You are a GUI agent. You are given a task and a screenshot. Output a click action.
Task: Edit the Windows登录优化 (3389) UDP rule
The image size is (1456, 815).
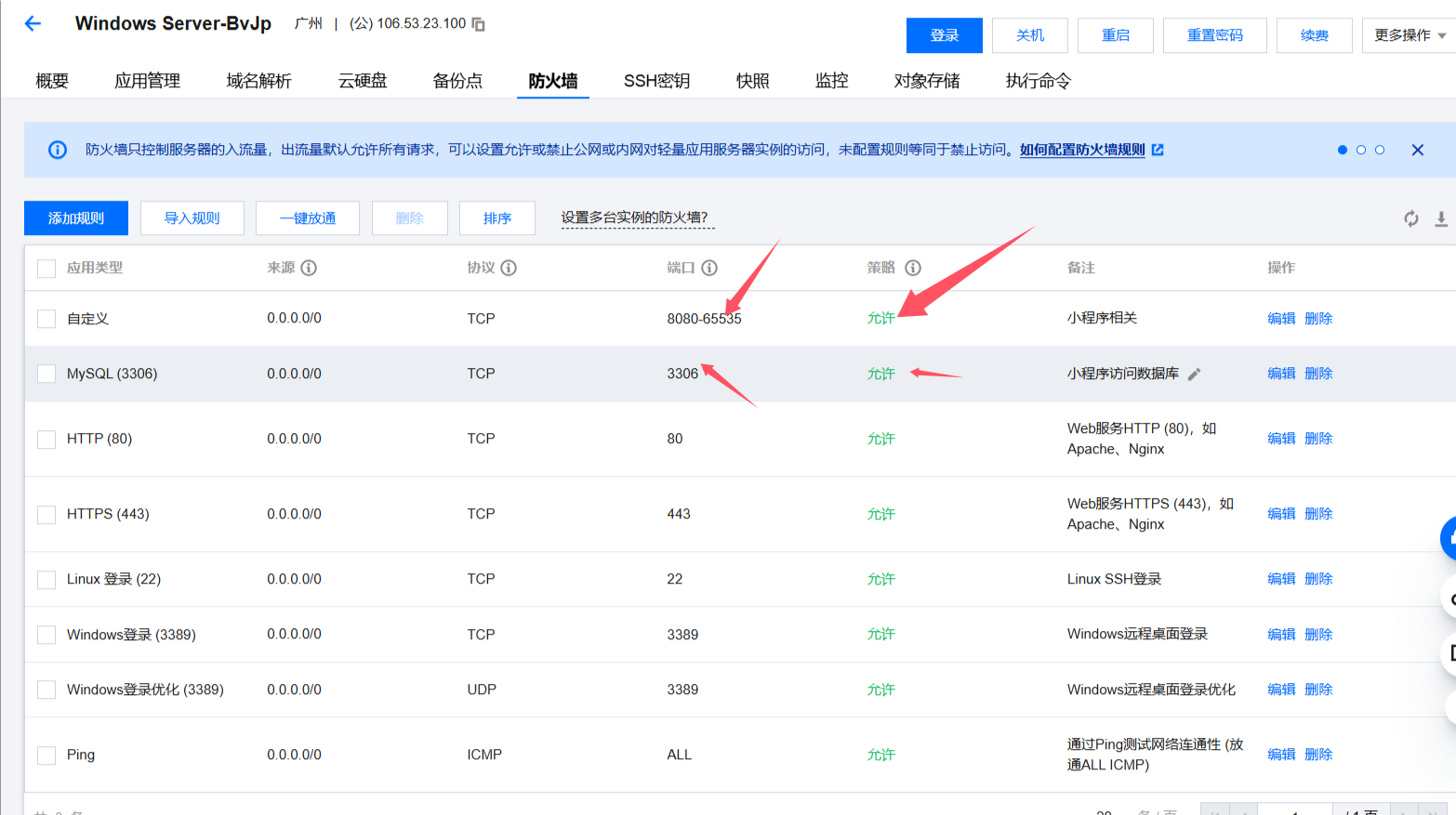1281,690
